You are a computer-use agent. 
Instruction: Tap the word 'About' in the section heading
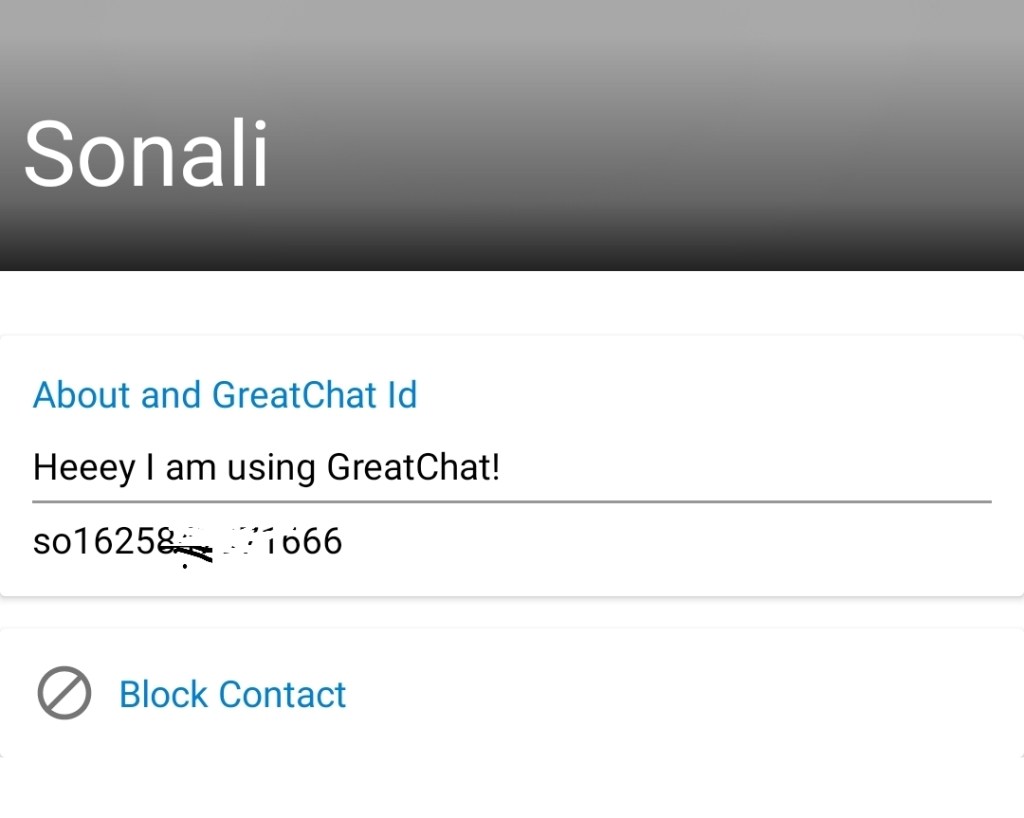(x=82, y=395)
